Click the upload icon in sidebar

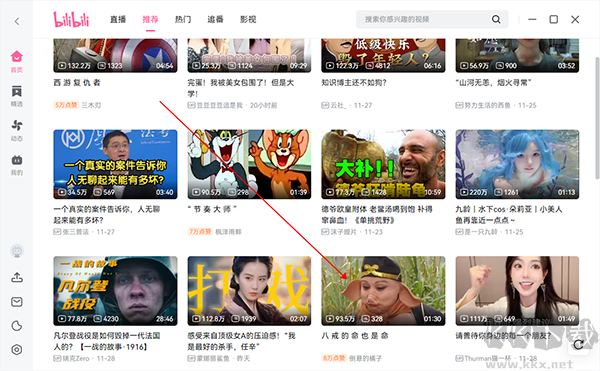(17, 277)
